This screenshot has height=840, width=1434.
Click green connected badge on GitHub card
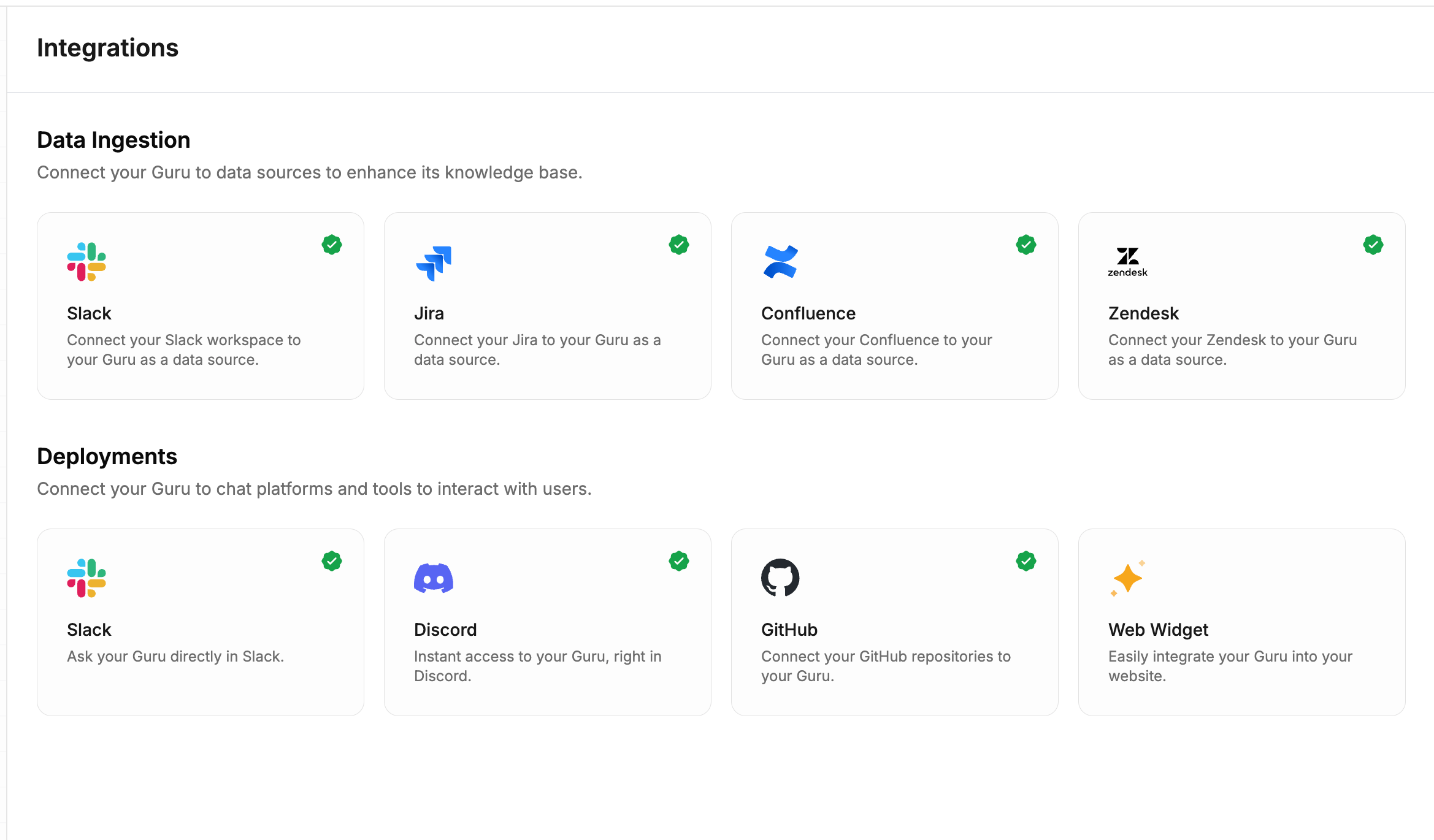[x=1026, y=561]
